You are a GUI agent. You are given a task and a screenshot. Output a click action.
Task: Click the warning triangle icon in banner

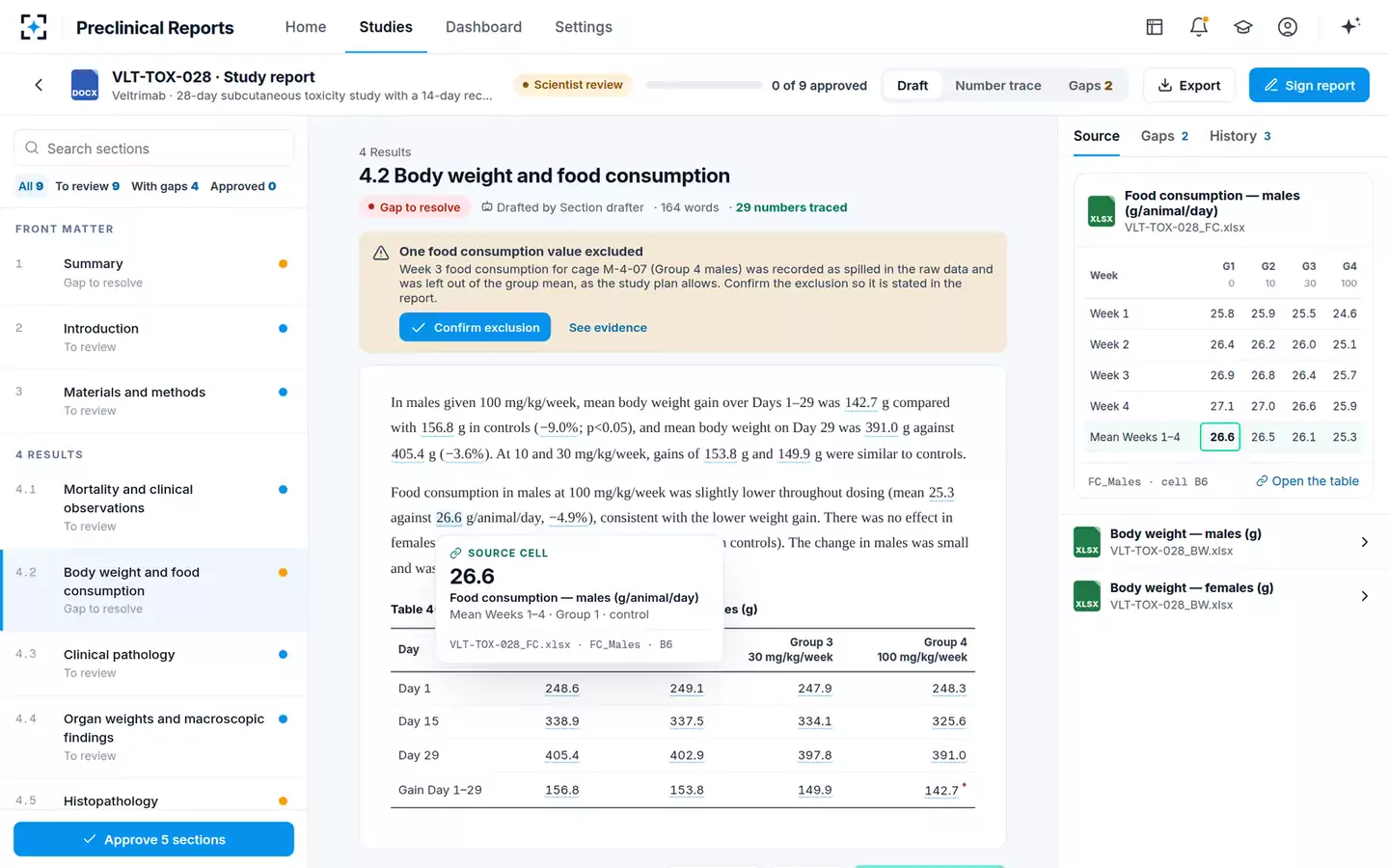click(x=381, y=253)
